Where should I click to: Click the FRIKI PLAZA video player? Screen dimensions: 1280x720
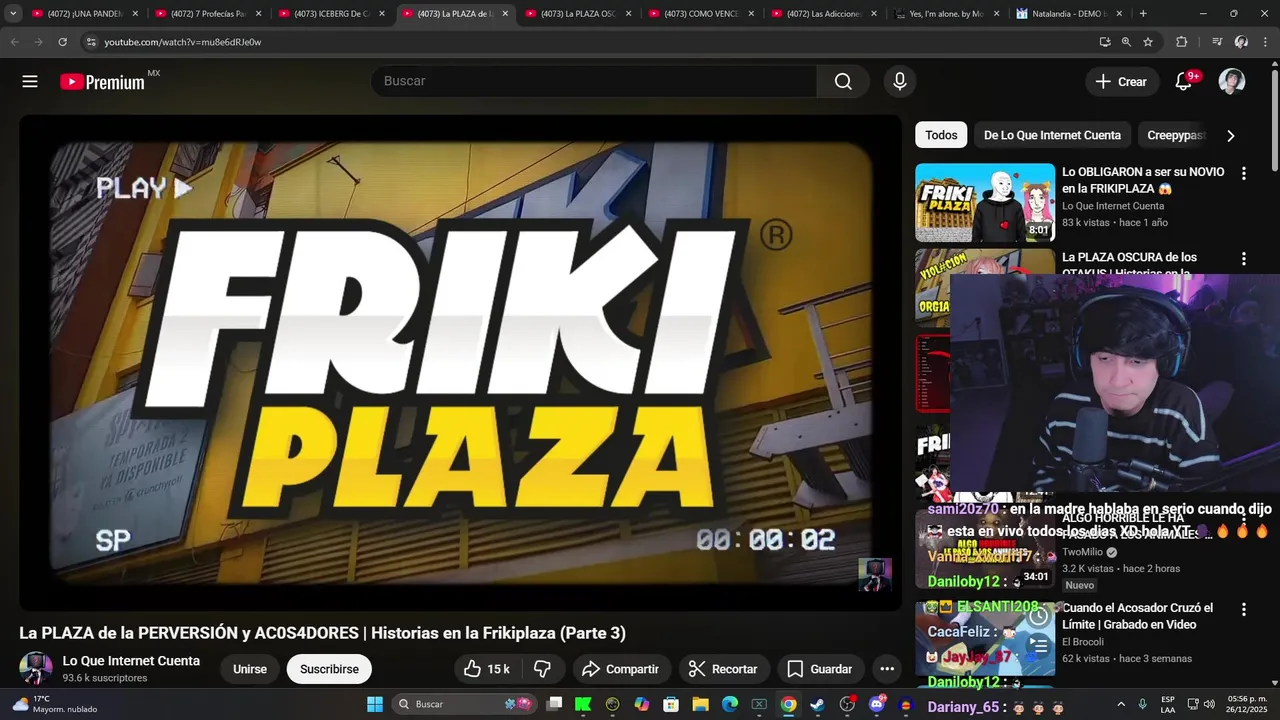(461, 362)
